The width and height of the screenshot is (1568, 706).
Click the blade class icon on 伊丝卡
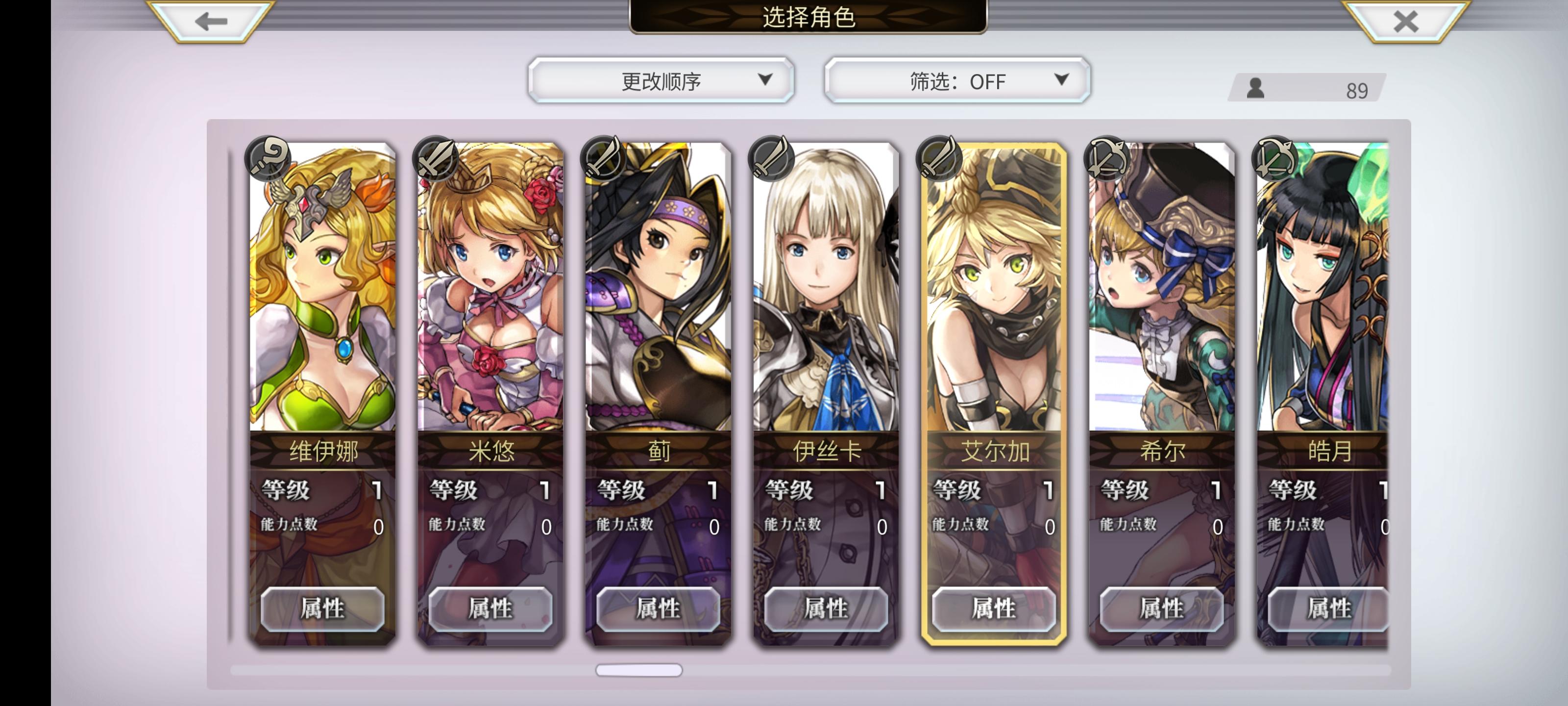pyautogui.click(x=771, y=158)
